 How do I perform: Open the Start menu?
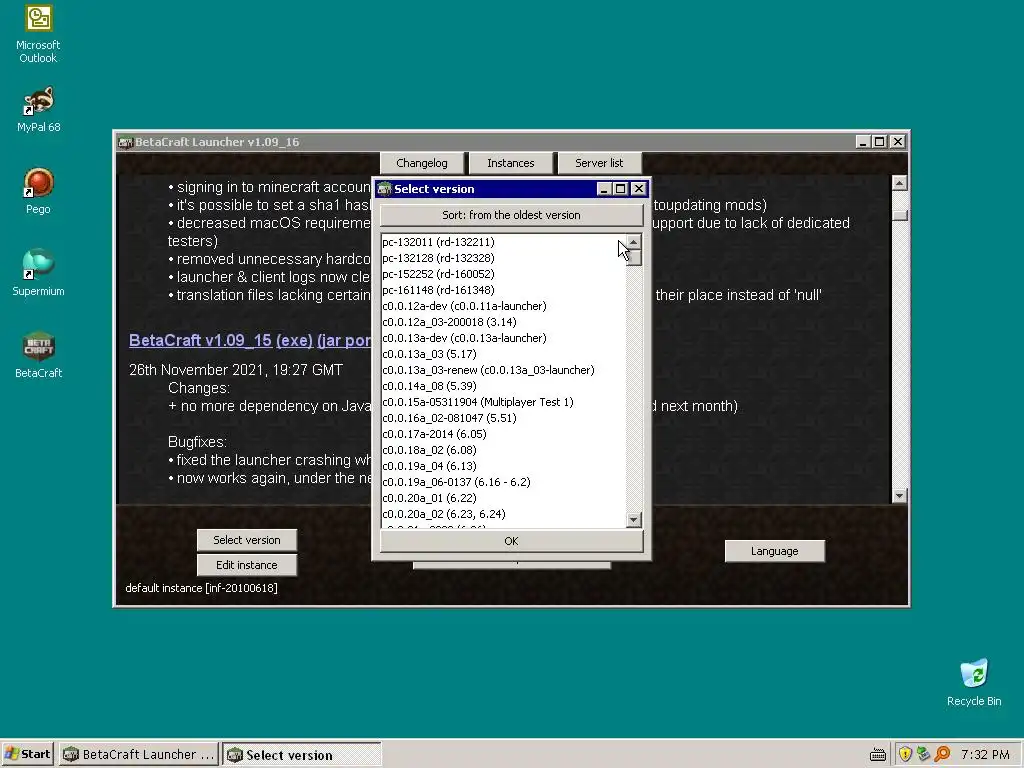pos(27,754)
